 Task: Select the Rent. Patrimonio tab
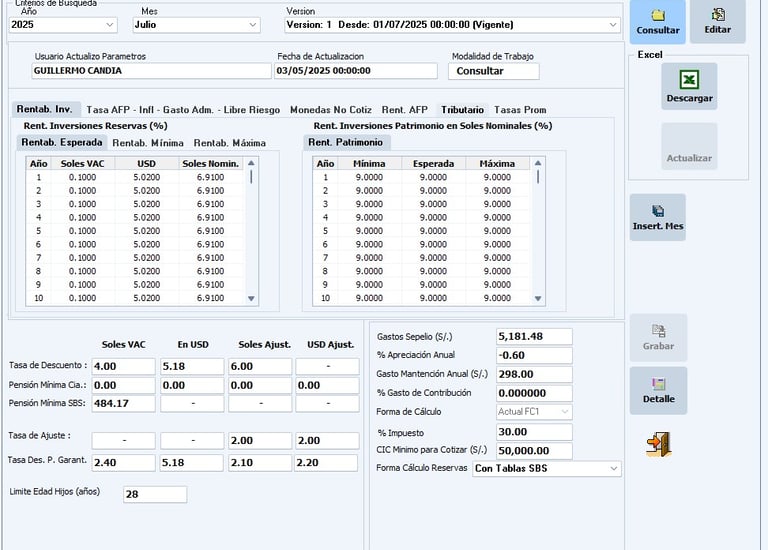click(346, 143)
